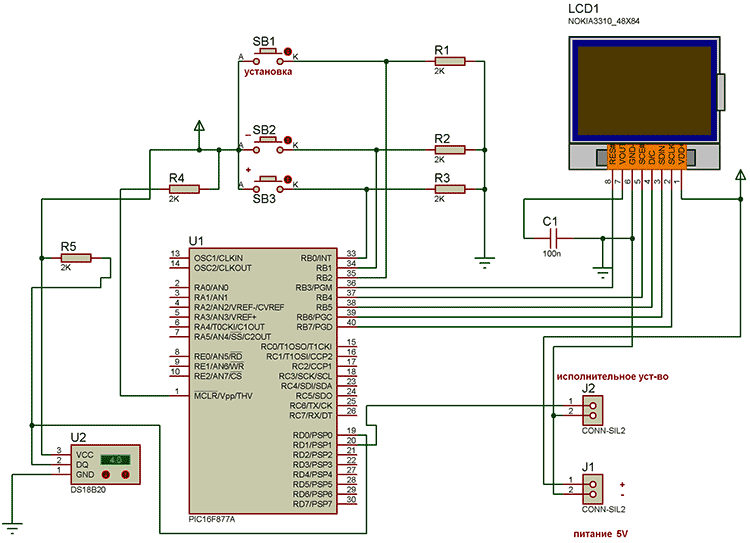
Task: Select the R3 resistor body
Action: pyautogui.click(x=450, y=189)
